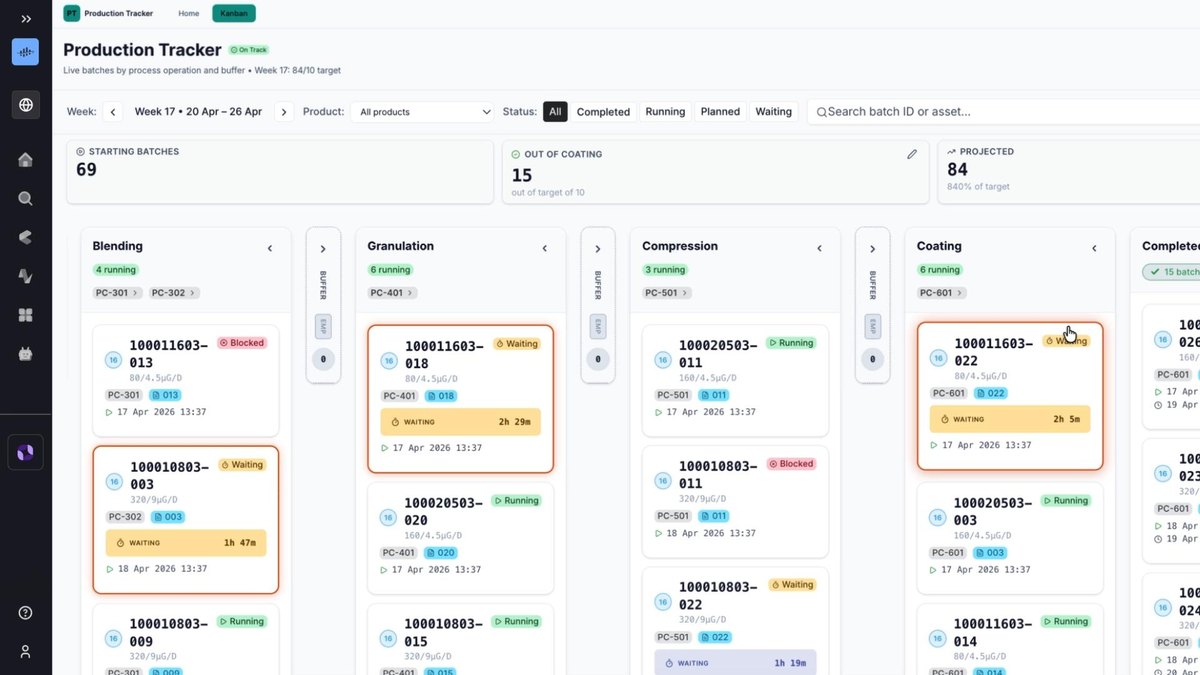This screenshot has height=675, width=1200.
Task: Click the 0 count in Granulation buffer column
Action: 598,359
